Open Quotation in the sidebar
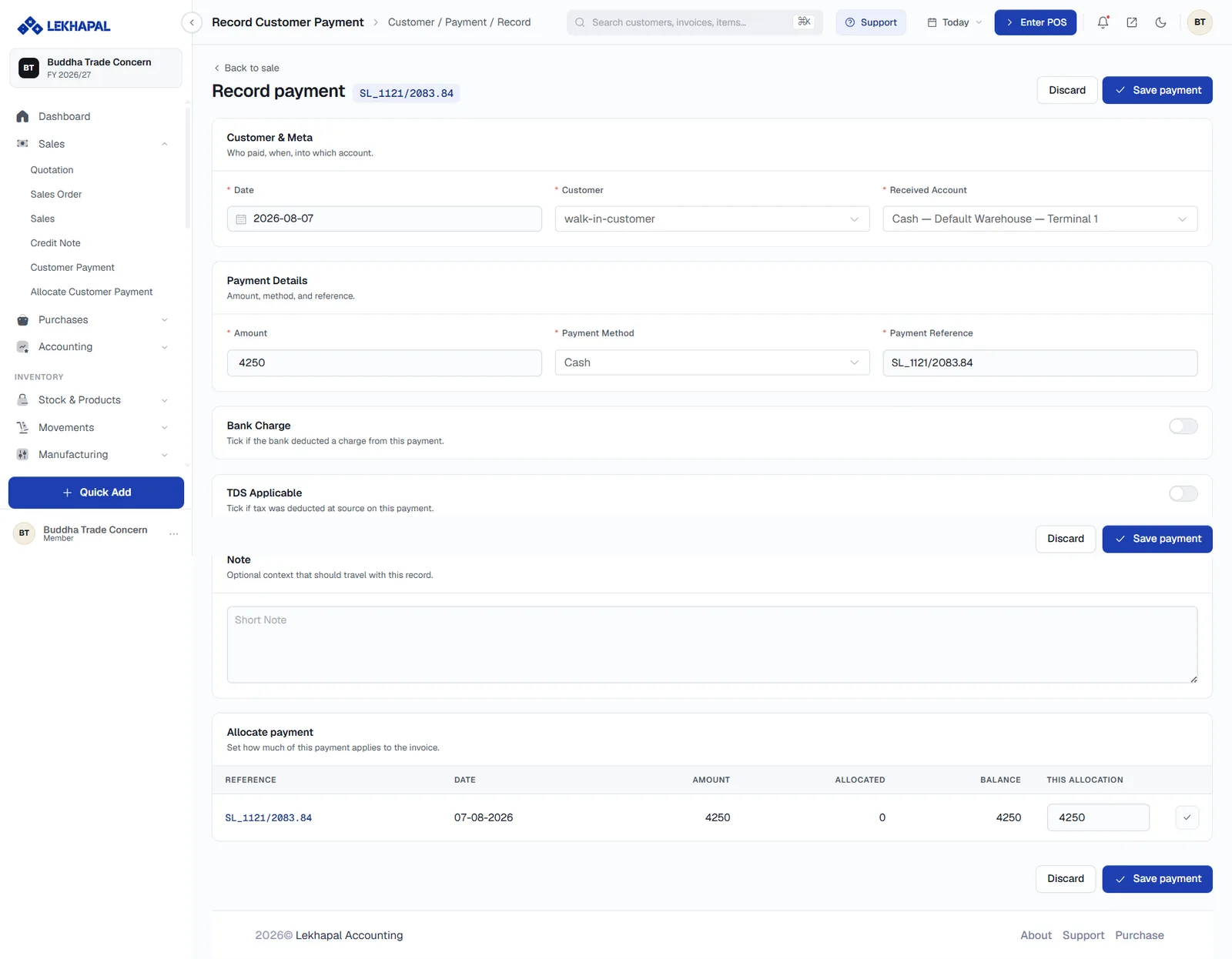 tap(52, 170)
